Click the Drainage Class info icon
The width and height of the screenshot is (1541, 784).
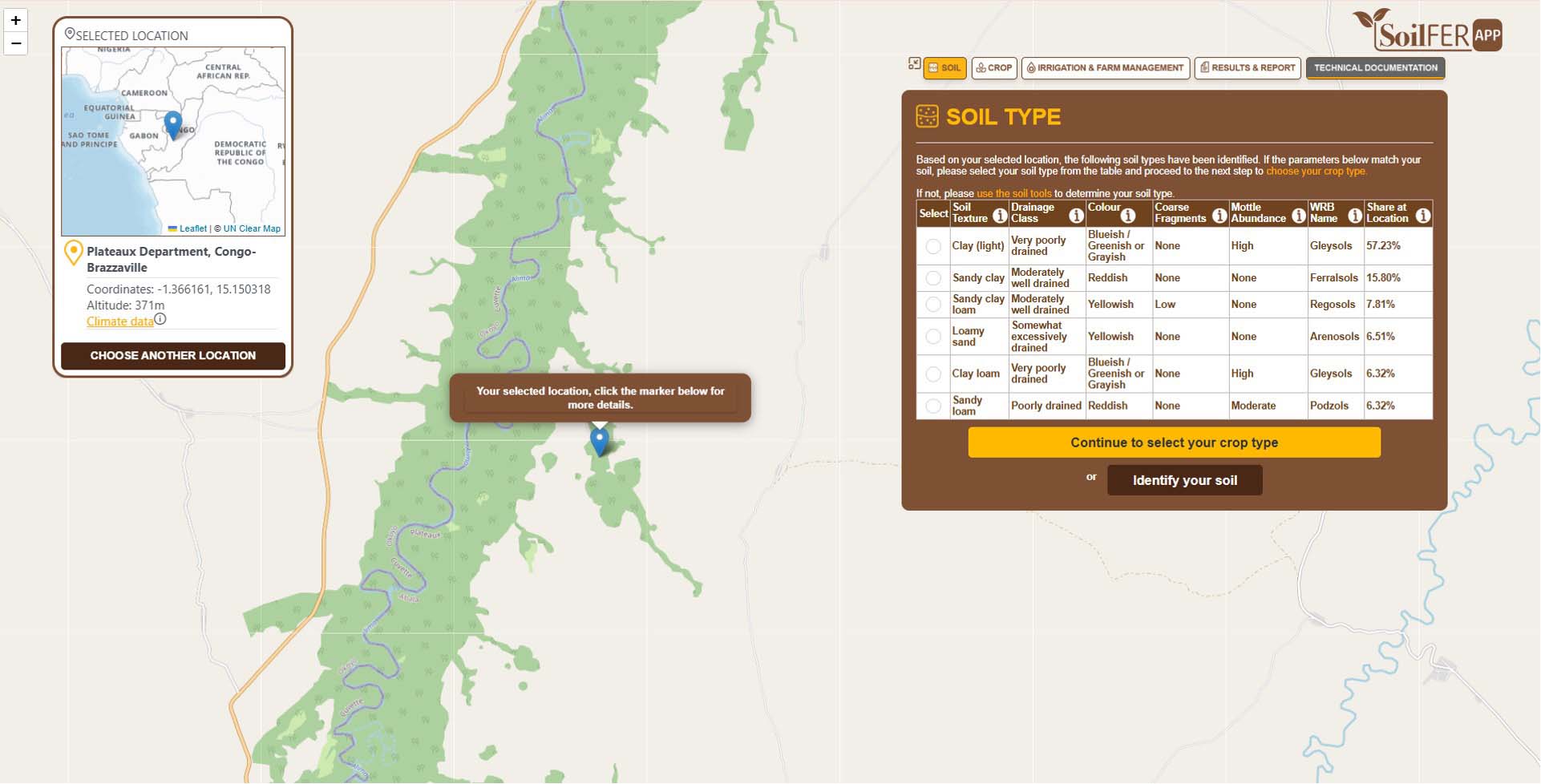1076,215
